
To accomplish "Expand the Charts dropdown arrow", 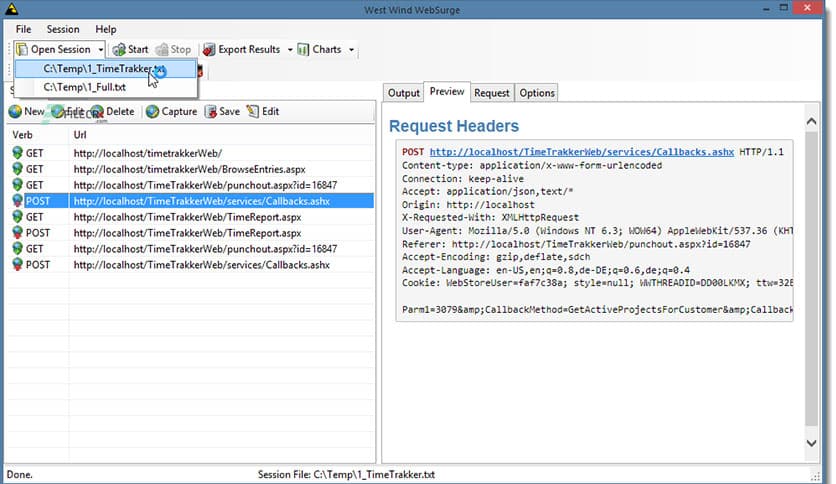I will tap(351, 50).
